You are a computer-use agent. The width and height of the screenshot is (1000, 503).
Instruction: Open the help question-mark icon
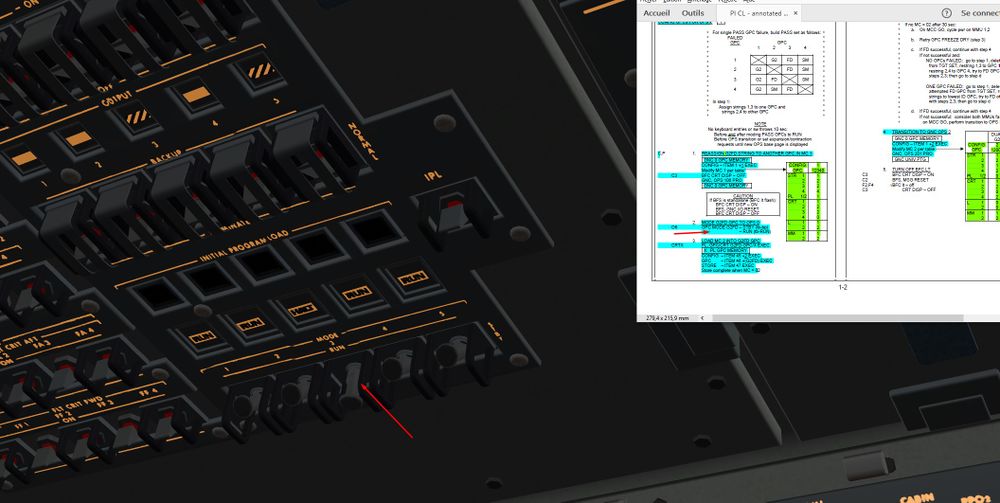946,13
